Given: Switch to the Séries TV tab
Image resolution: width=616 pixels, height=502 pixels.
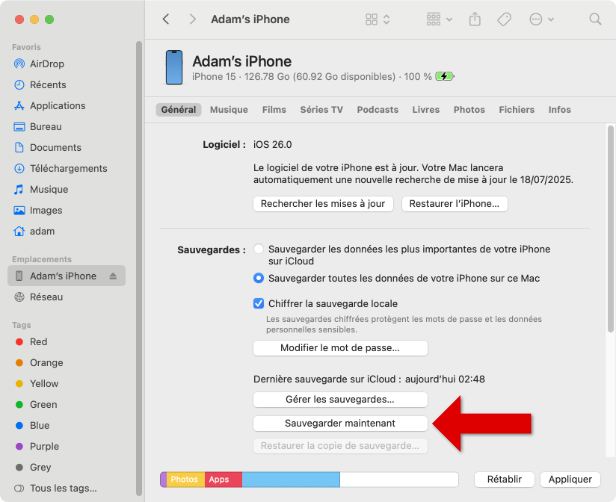Looking at the screenshot, I should point(321,110).
